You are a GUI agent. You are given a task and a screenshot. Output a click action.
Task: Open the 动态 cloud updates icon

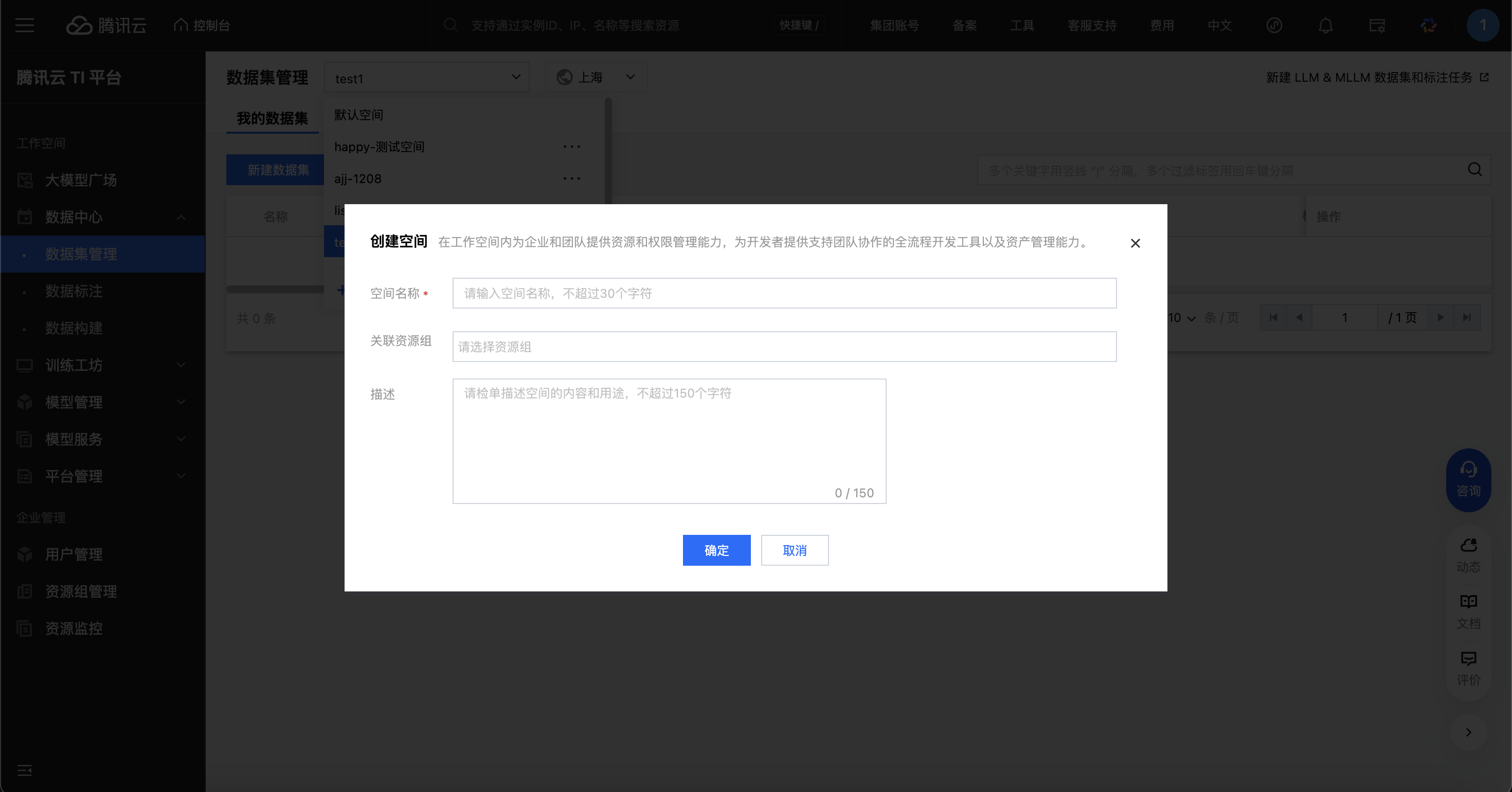coord(1468,554)
